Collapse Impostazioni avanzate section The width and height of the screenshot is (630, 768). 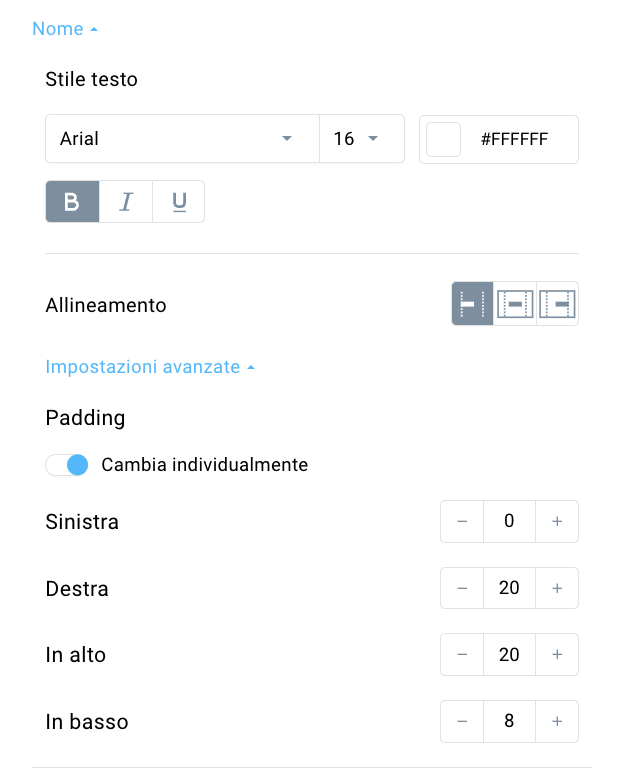150,367
